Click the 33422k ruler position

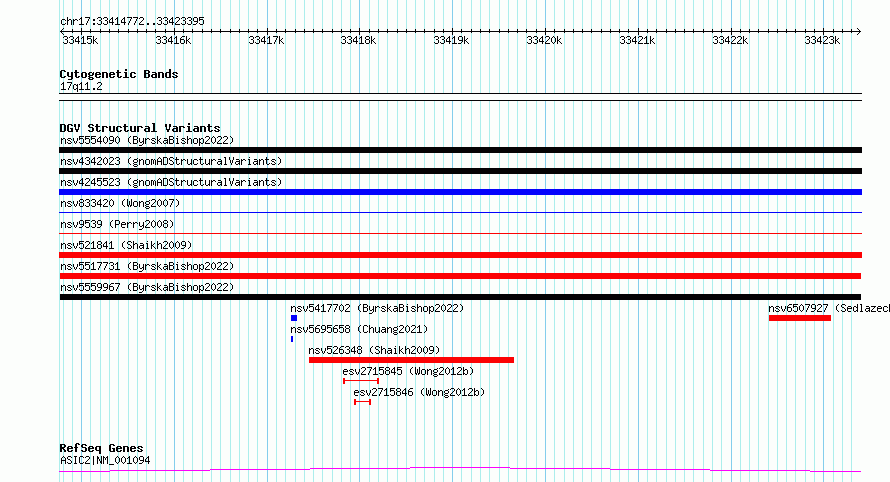point(731,40)
